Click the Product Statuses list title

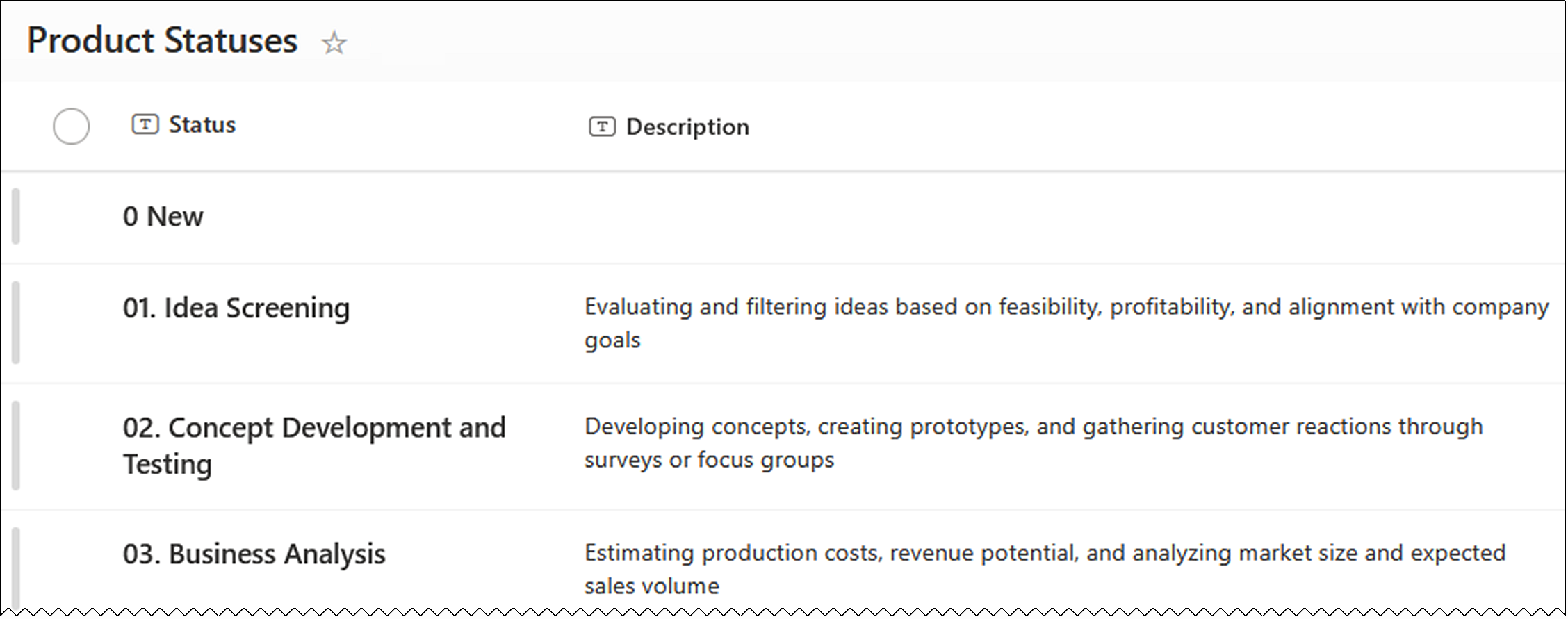163,40
